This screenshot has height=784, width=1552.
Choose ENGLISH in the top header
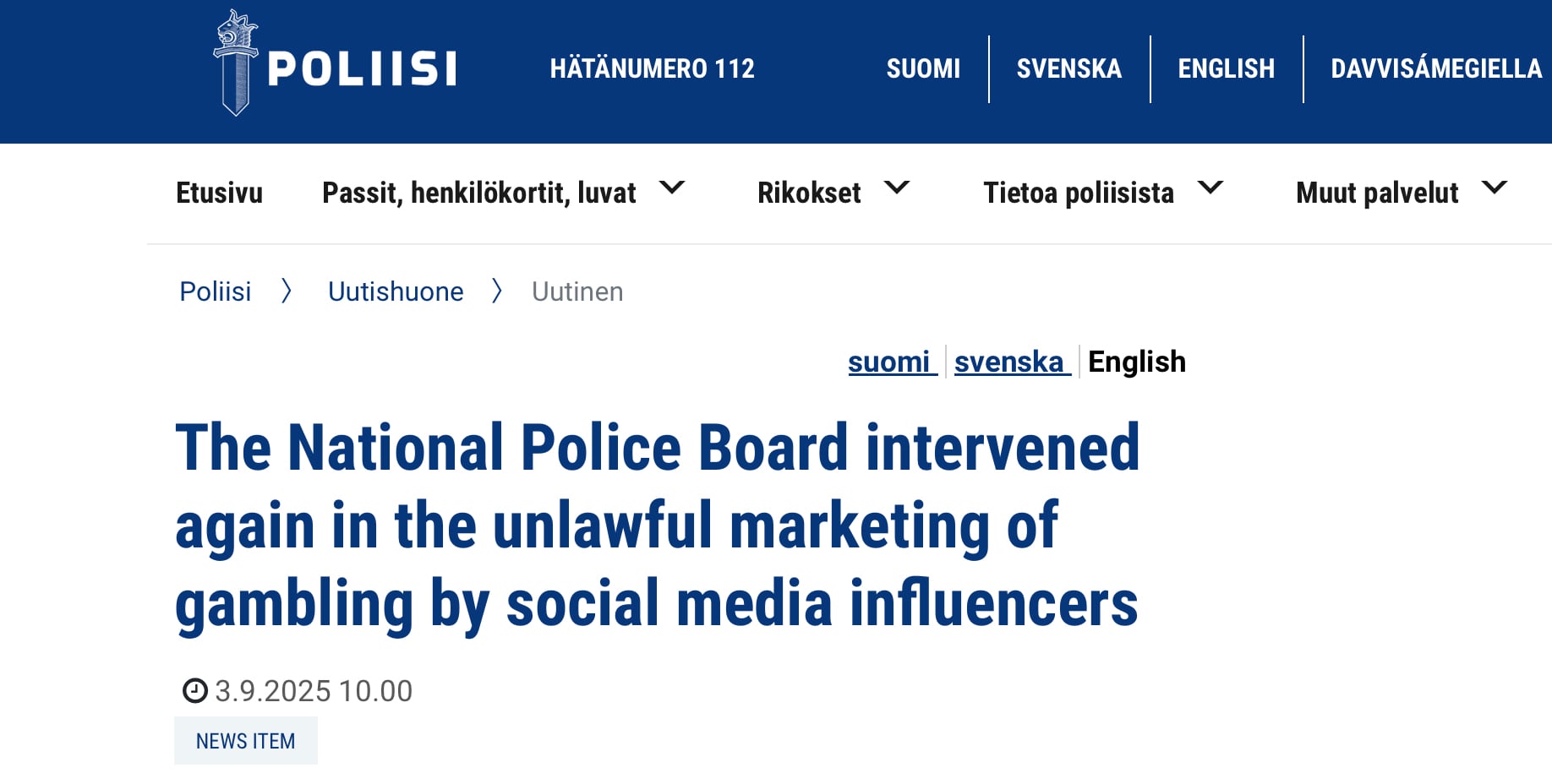(1227, 68)
